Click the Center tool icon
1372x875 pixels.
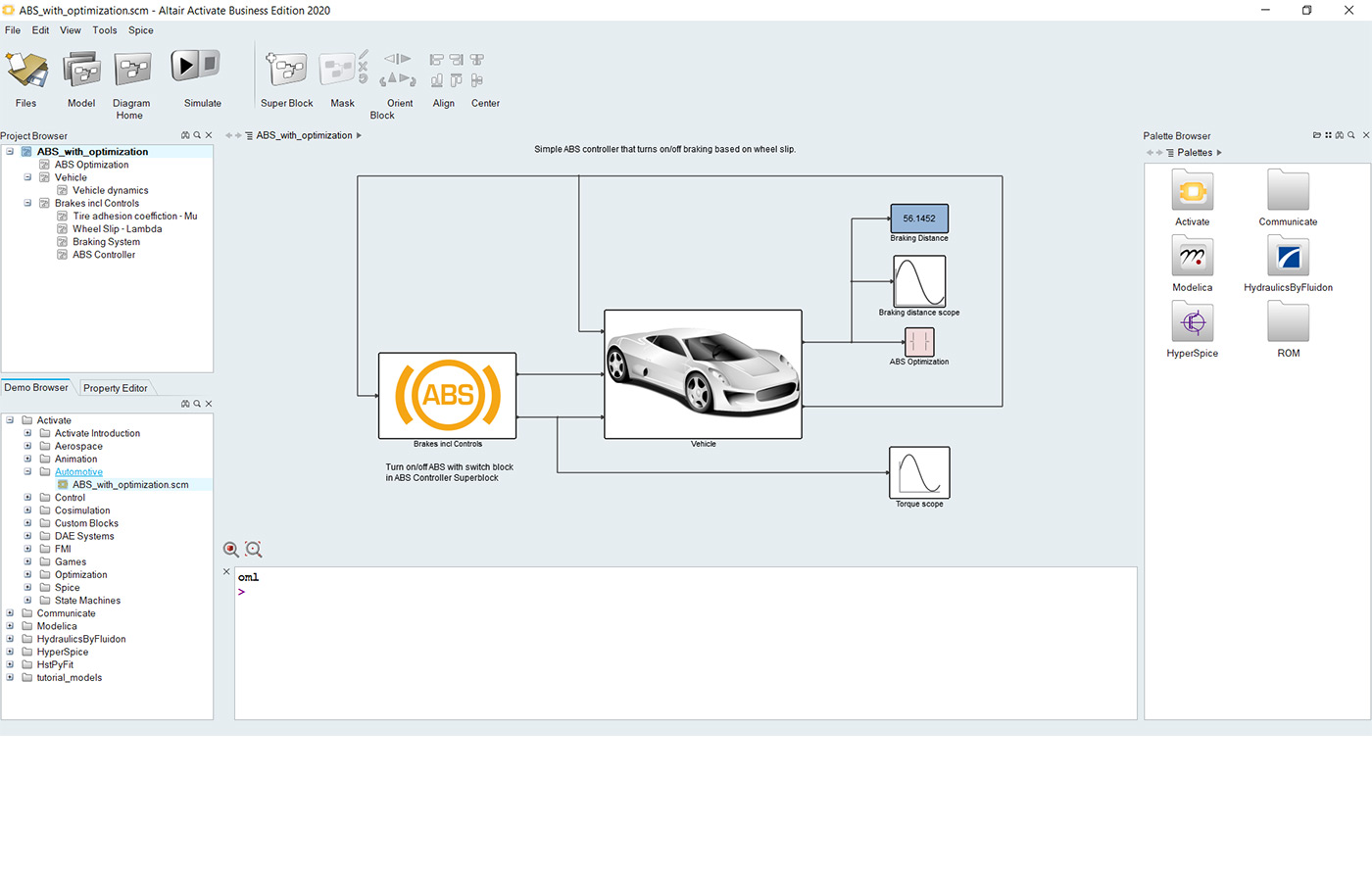point(477,60)
